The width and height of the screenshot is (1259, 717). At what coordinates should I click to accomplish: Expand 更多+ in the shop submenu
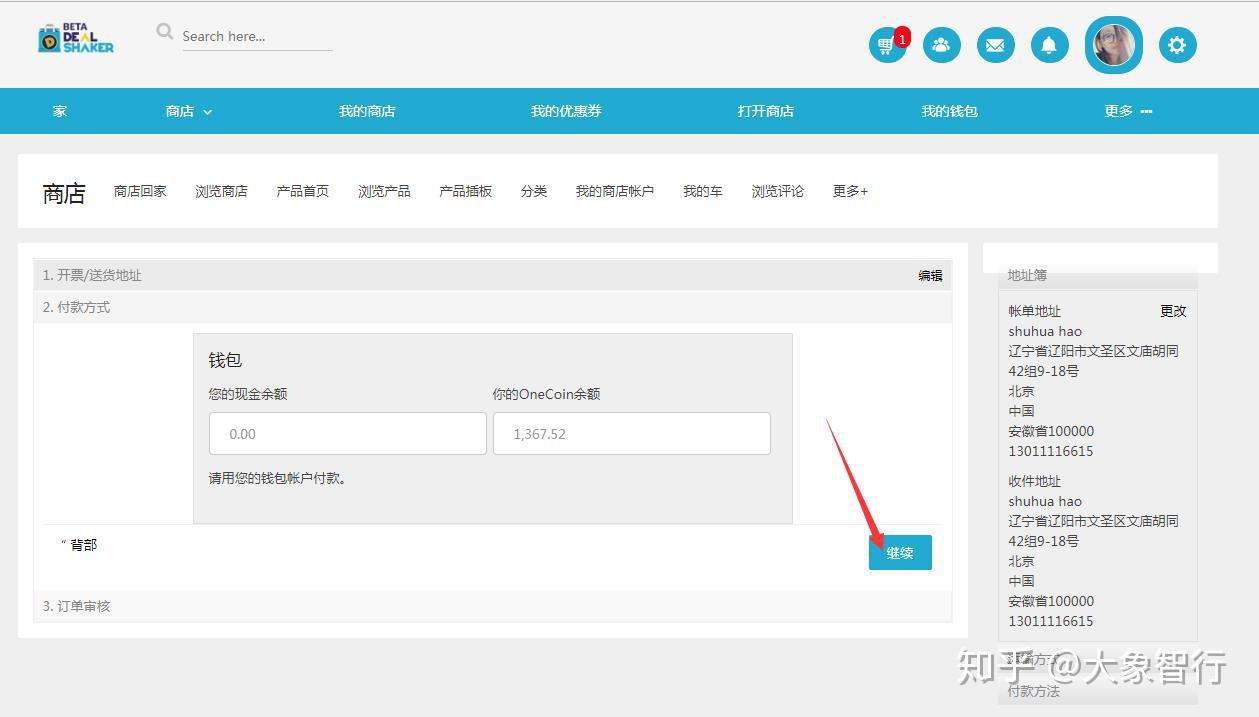(x=849, y=191)
